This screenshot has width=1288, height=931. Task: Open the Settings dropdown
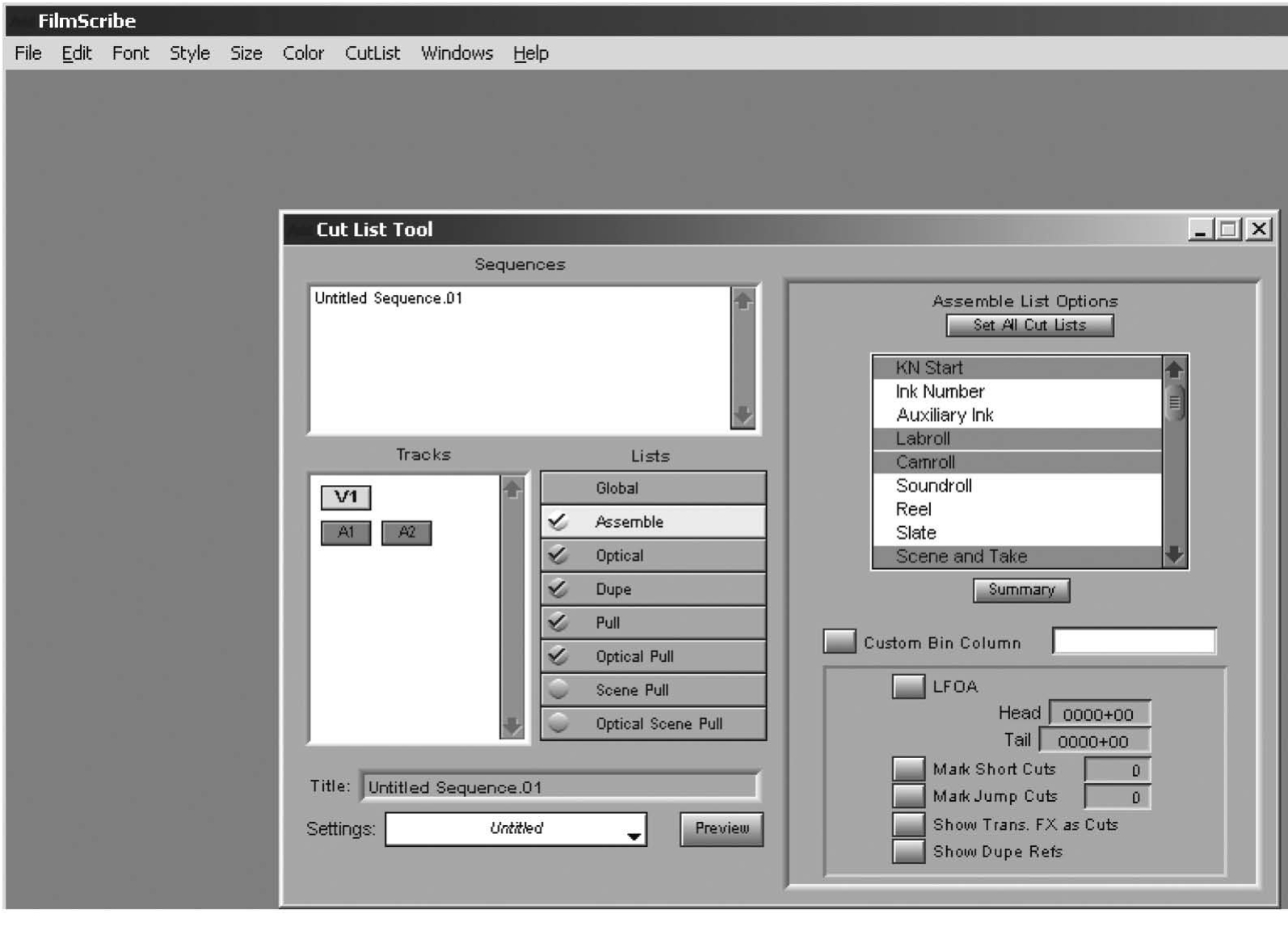coord(516,829)
